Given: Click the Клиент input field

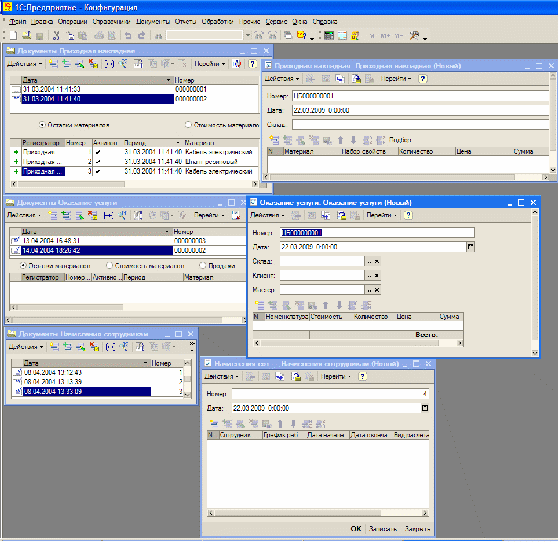Looking at the screenshot, I should [322, 275].
